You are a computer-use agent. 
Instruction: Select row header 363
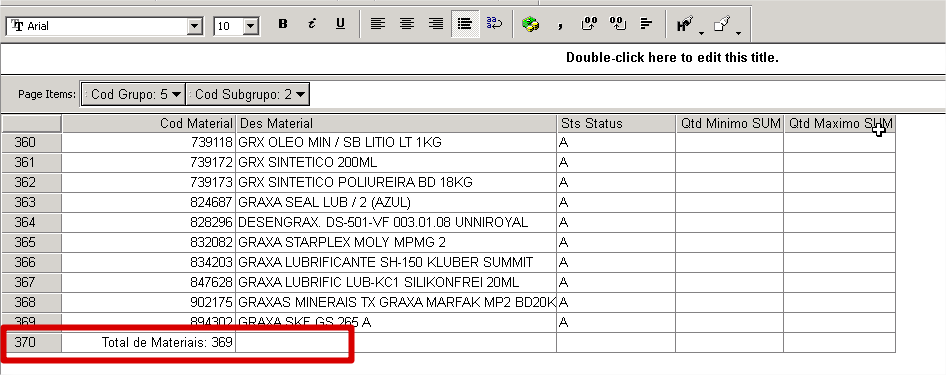pos(31,202)
